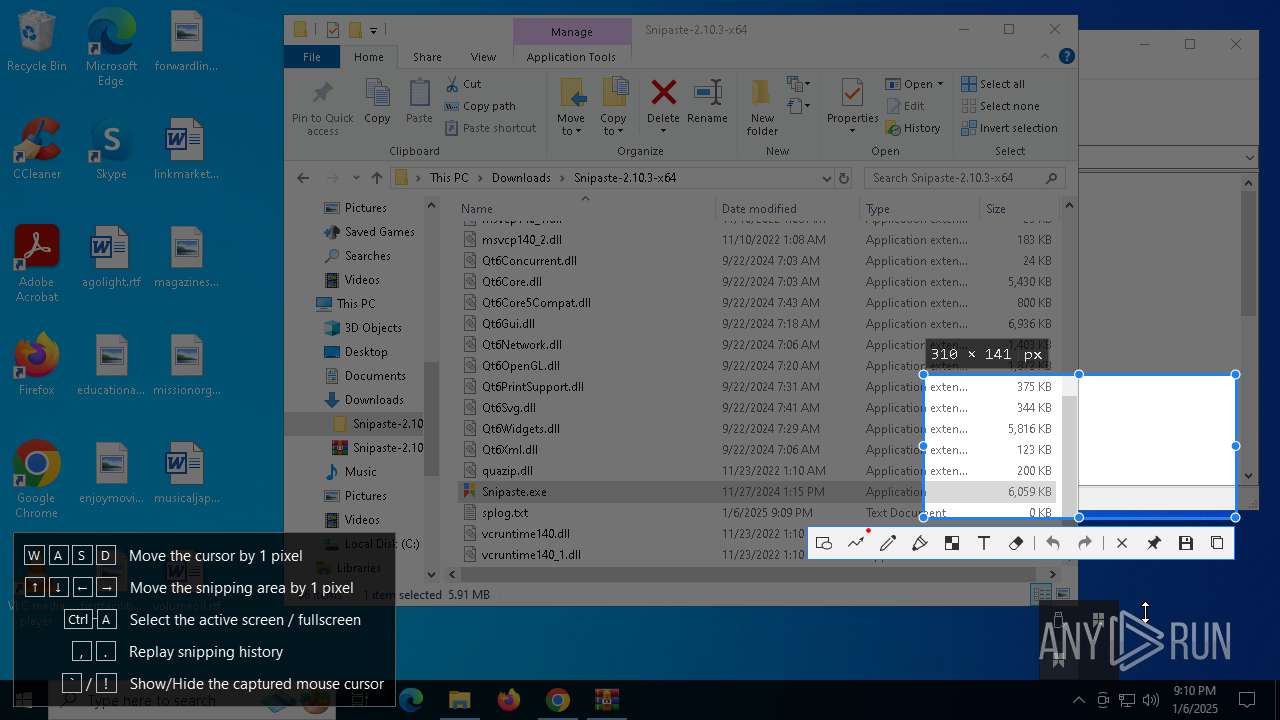Click the Rename ribbon icon
This screenshot has width=1280, height=720.
click(x=708, y=93)
